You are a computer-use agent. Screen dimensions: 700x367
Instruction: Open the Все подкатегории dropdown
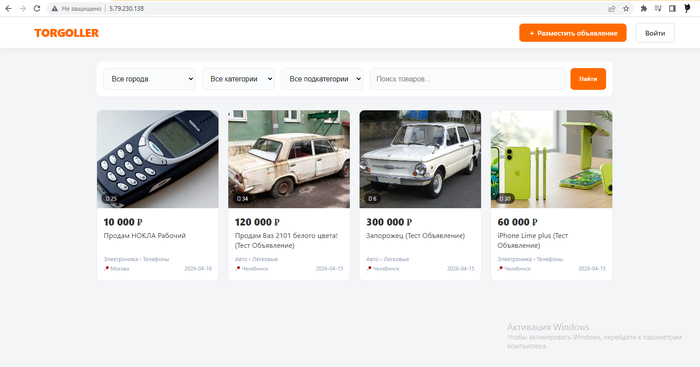(322, 79)
